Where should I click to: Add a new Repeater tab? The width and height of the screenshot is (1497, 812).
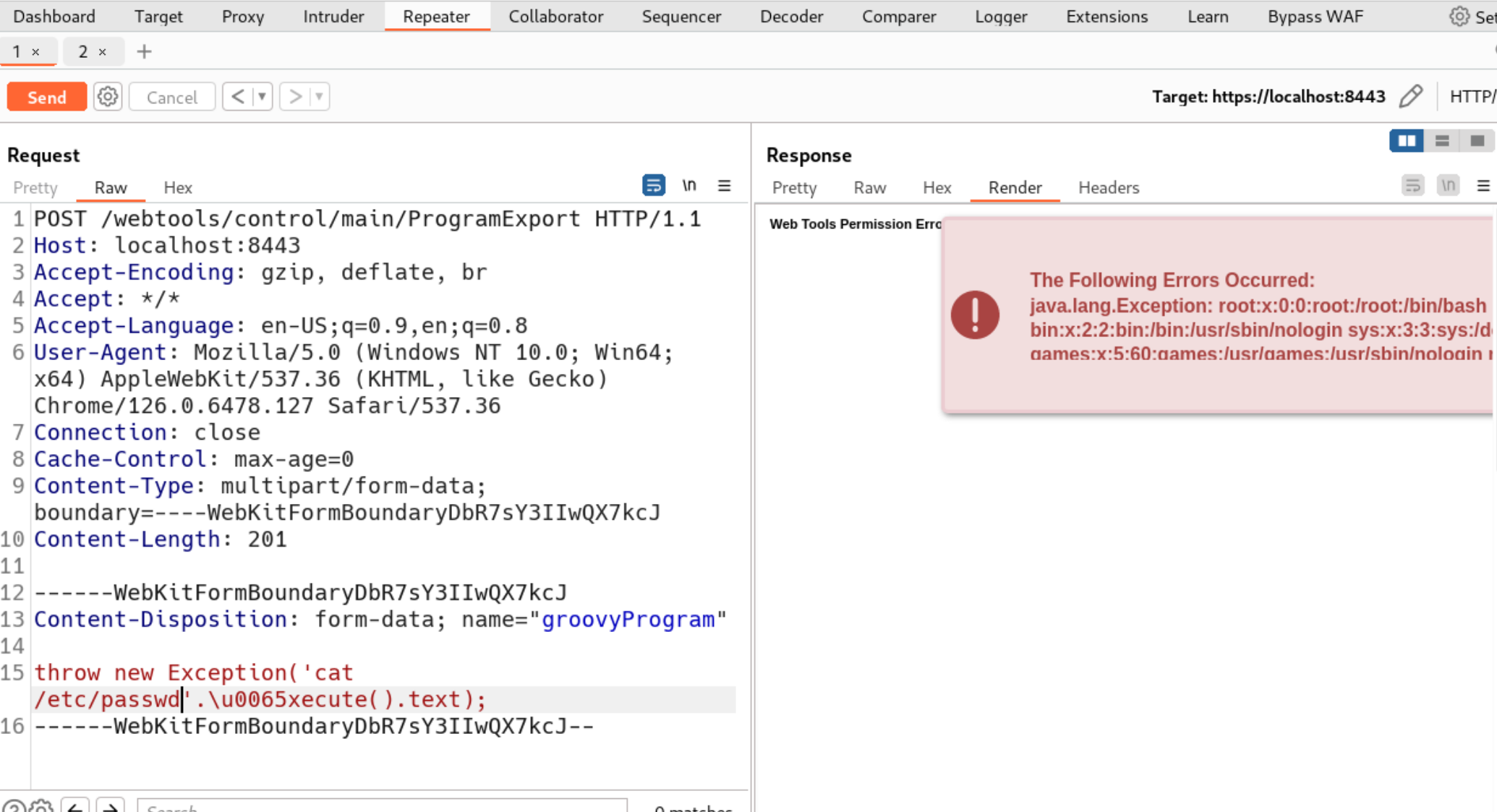coord(144,51)
